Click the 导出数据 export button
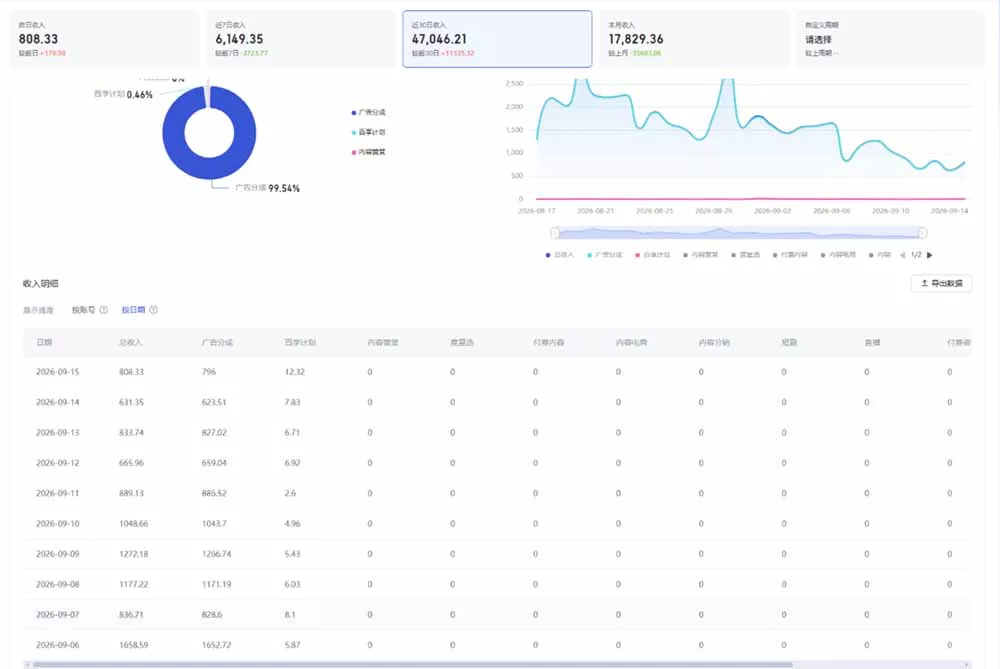Screen dimensions: 1000x669 point(941,283)
